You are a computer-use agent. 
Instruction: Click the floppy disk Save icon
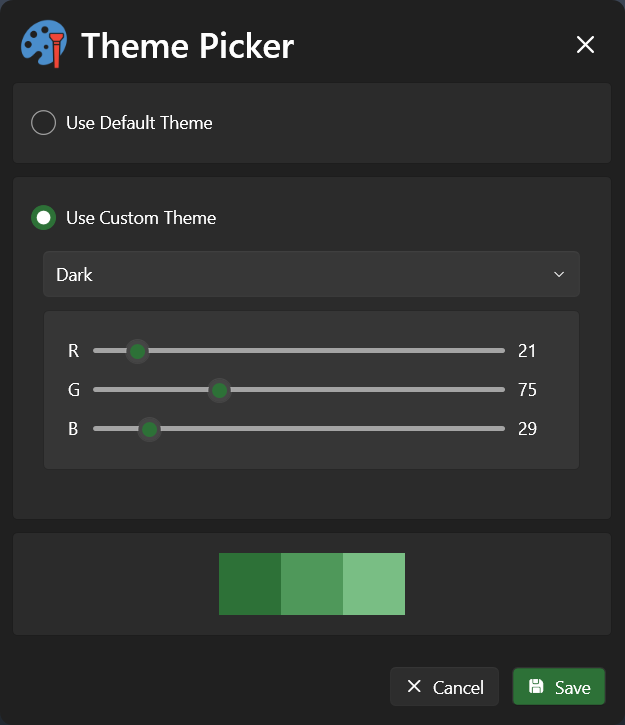click(536, 687)
